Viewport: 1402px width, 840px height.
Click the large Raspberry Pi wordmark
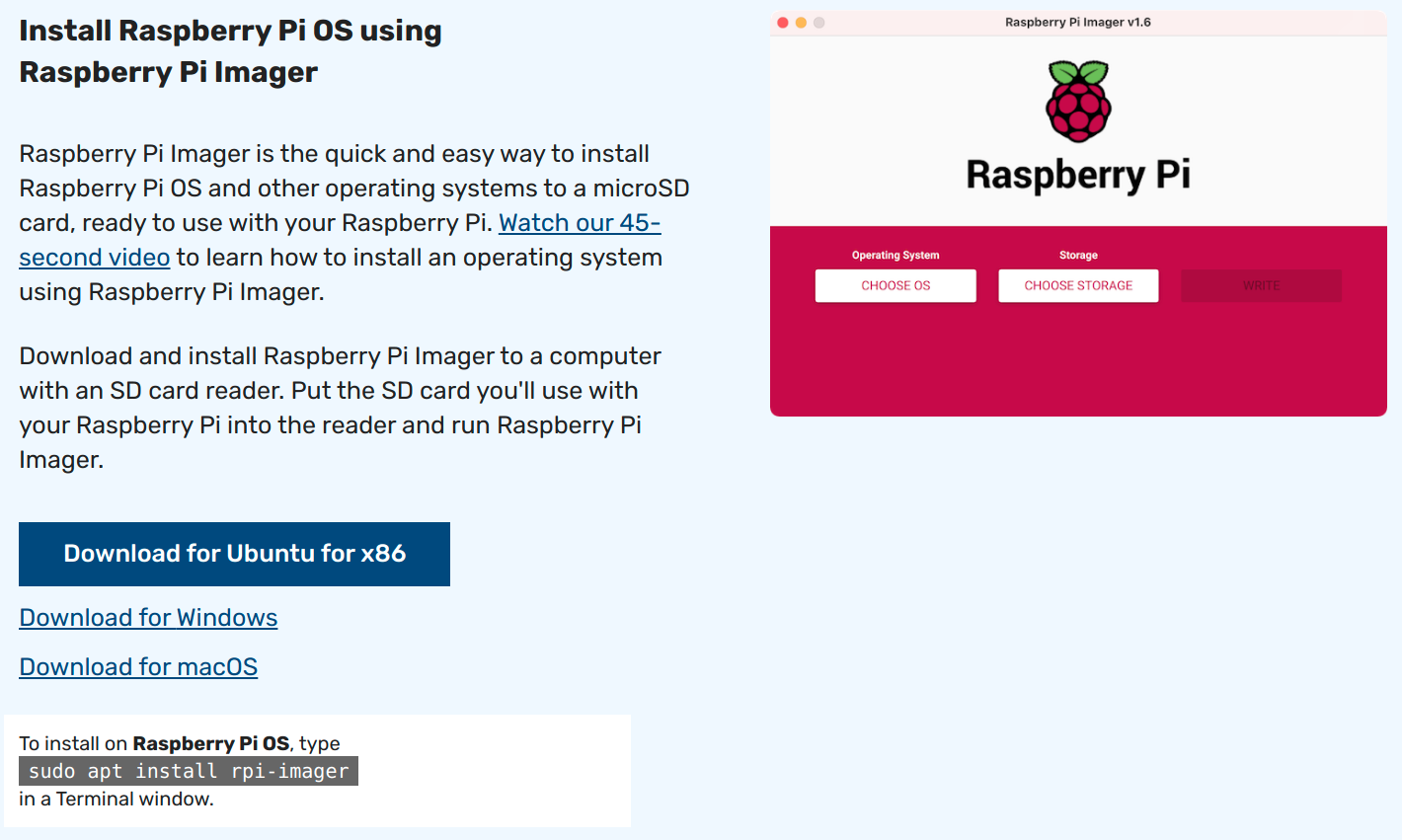point(1078,175)
